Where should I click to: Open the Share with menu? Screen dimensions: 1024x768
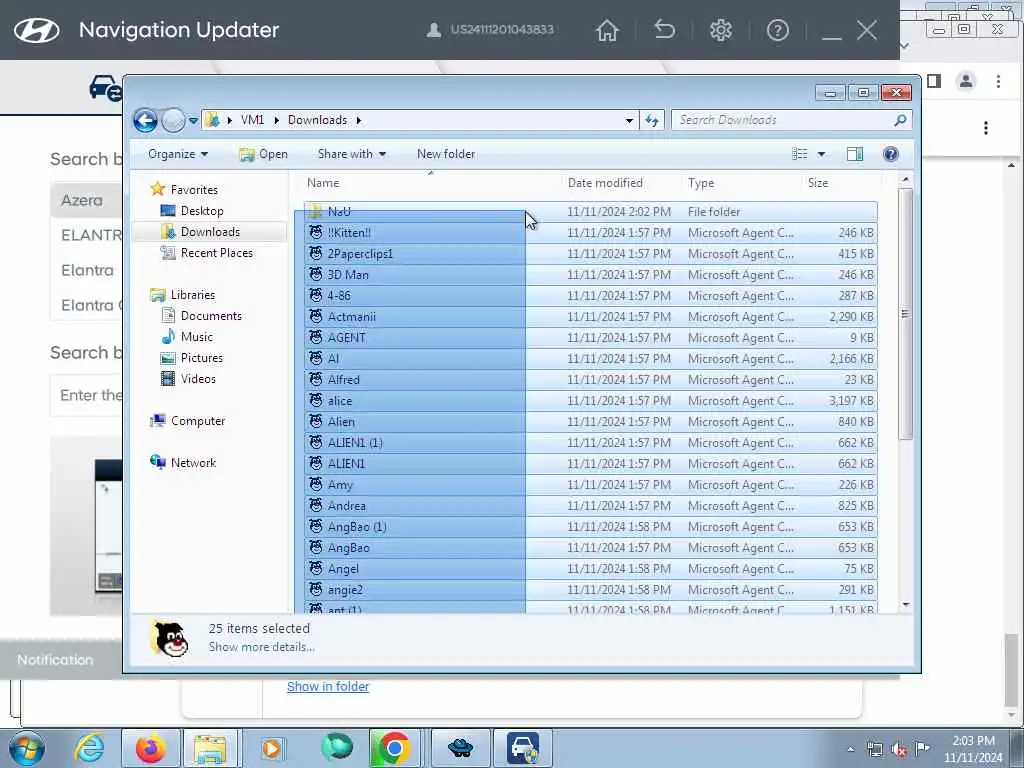coord(351,154)
